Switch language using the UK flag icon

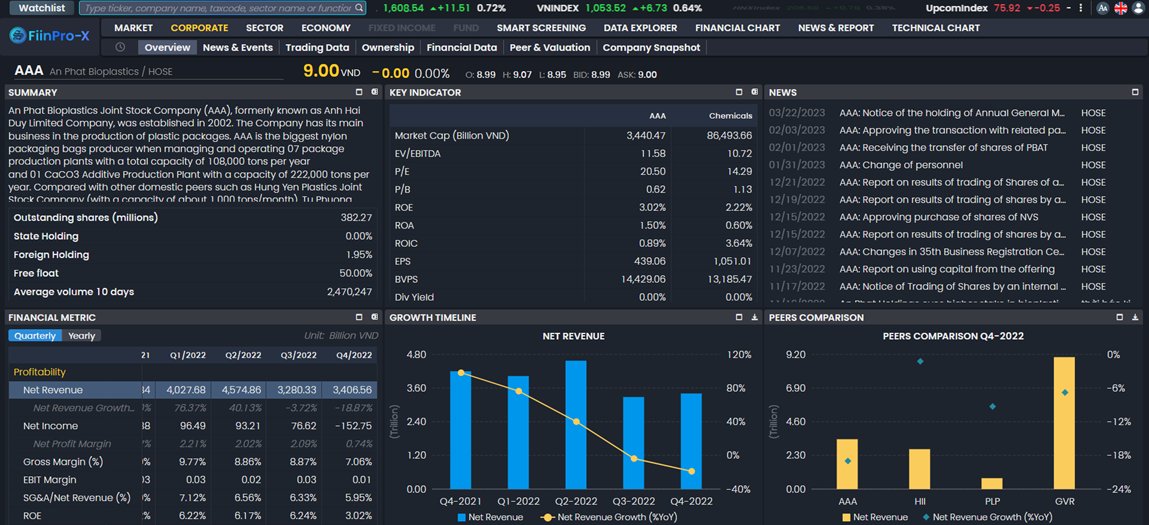click(x=1120, y=8)
